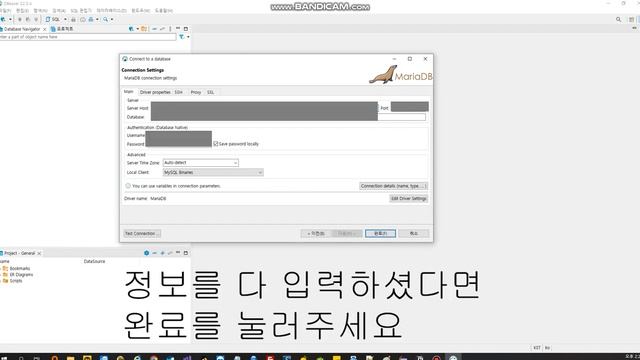Toggle Save password locally checkbox

216,144
